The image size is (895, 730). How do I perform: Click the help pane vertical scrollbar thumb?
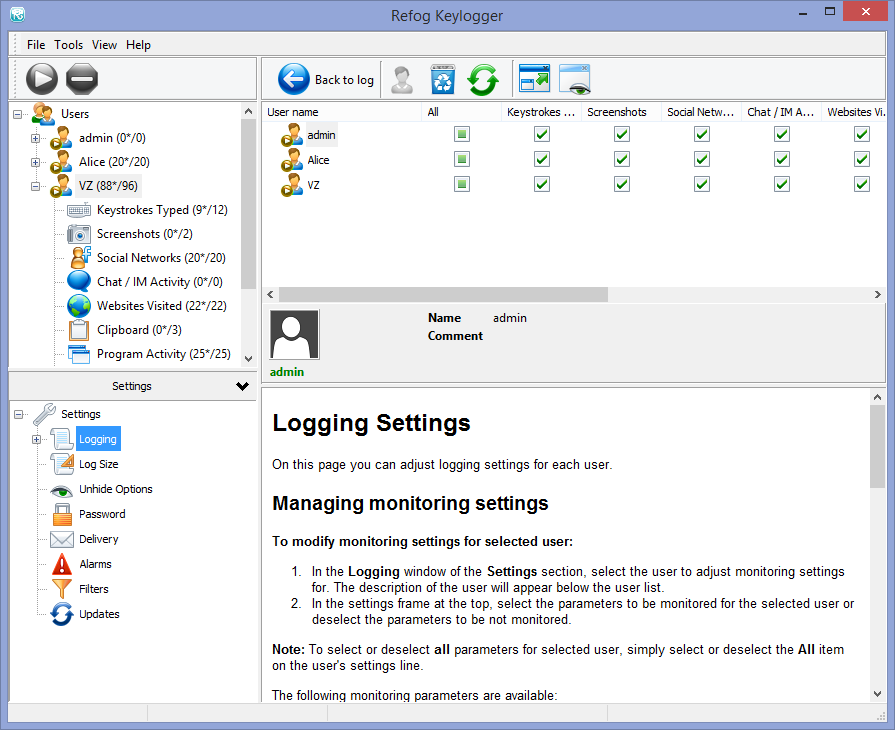877,446
